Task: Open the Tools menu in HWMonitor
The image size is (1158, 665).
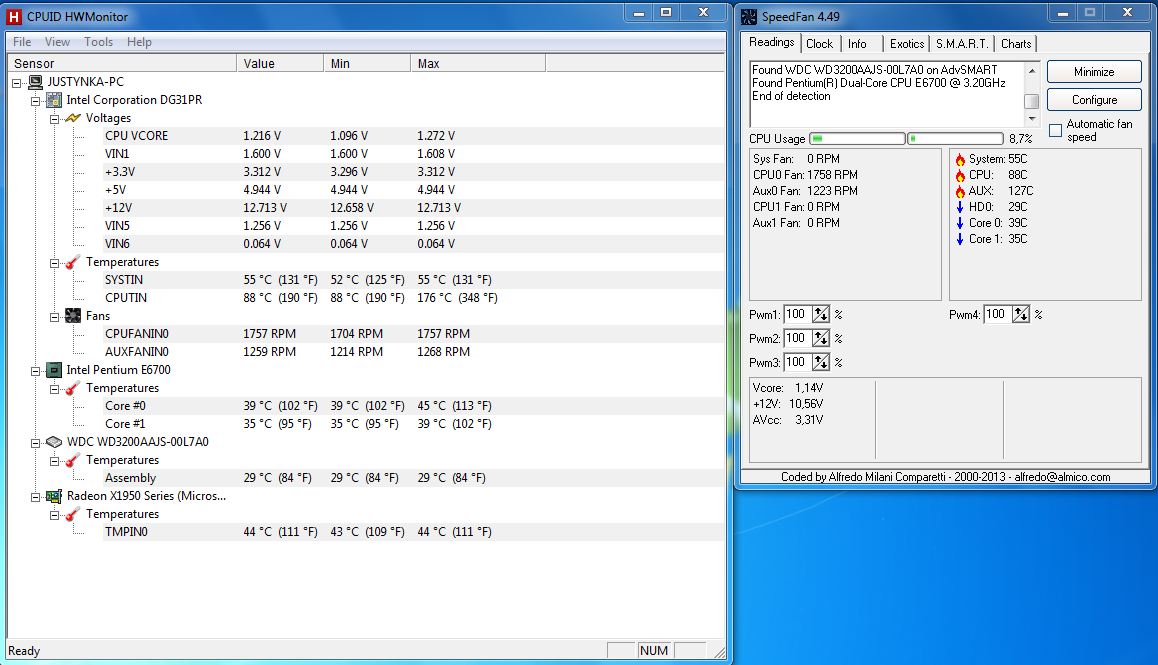Action: 98,42
